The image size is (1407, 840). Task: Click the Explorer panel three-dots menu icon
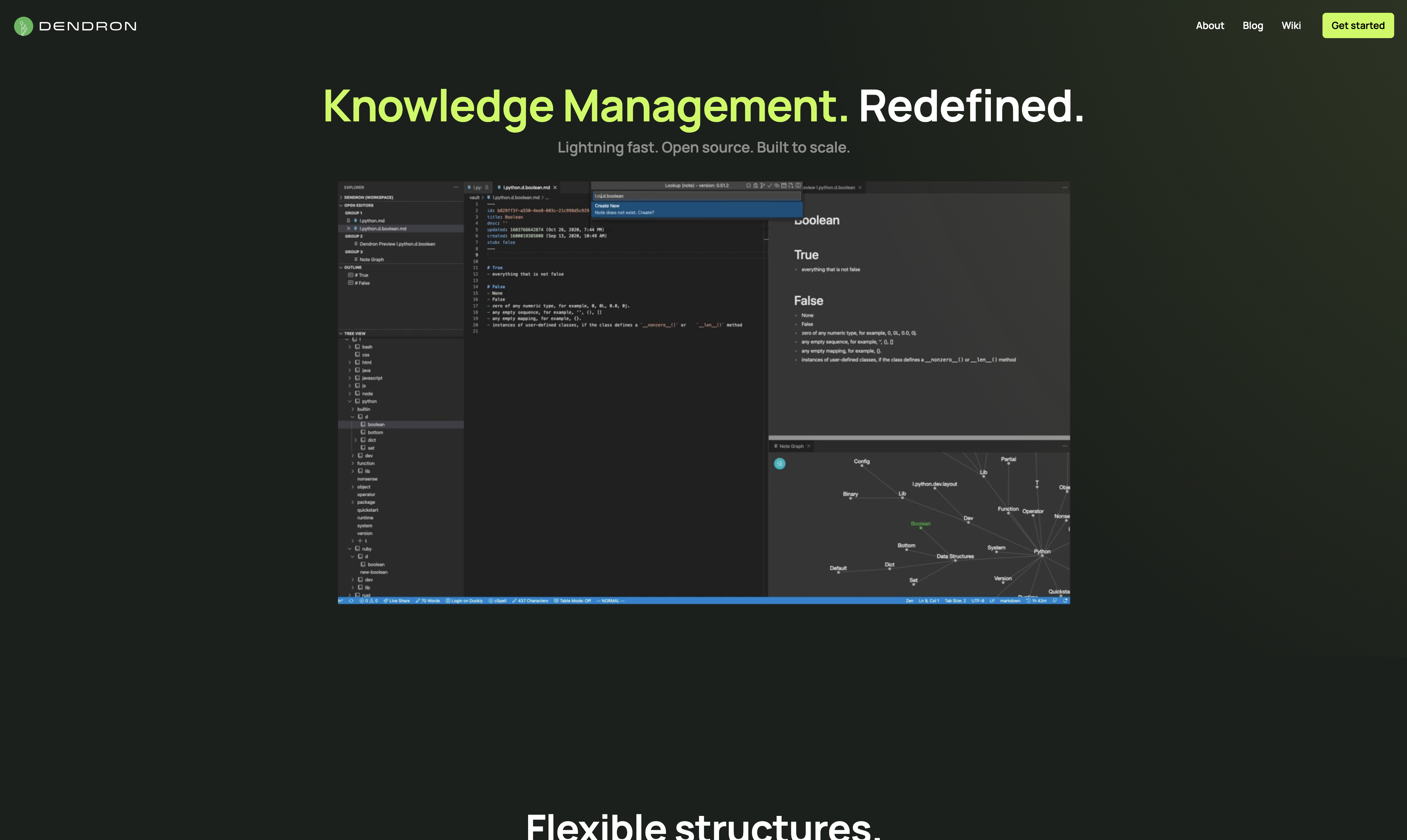click(x=455, y=187)
